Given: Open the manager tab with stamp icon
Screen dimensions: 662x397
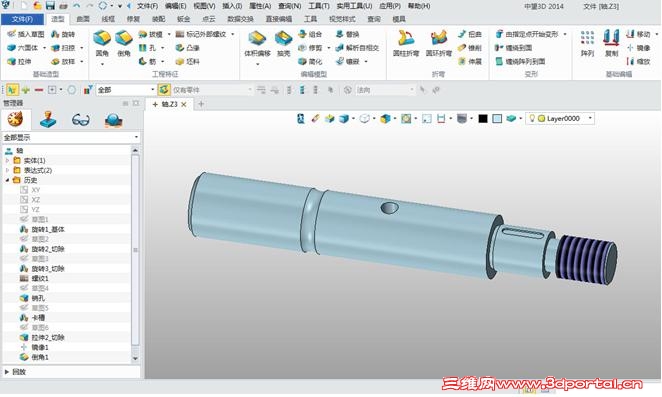Looking at the screenshot, I should click(48, 120).
